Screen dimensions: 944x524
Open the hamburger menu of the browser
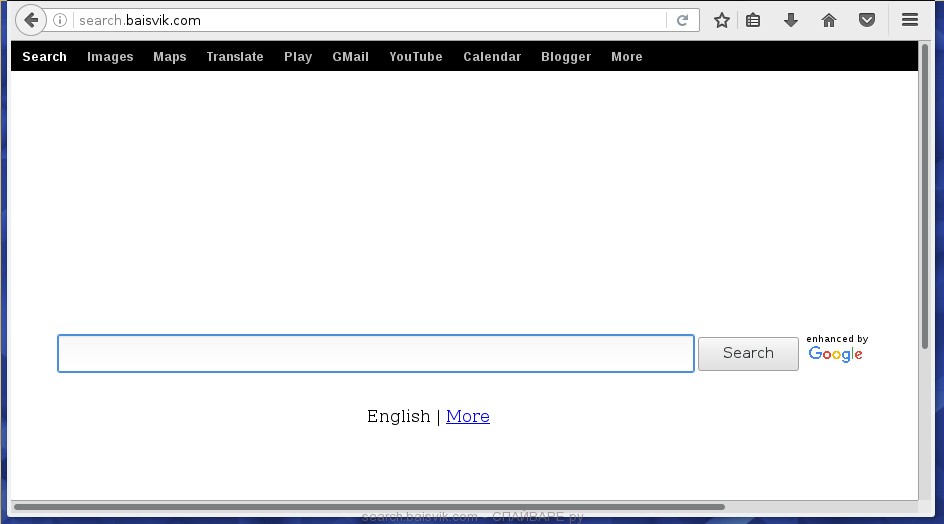(x=910, y=20)
